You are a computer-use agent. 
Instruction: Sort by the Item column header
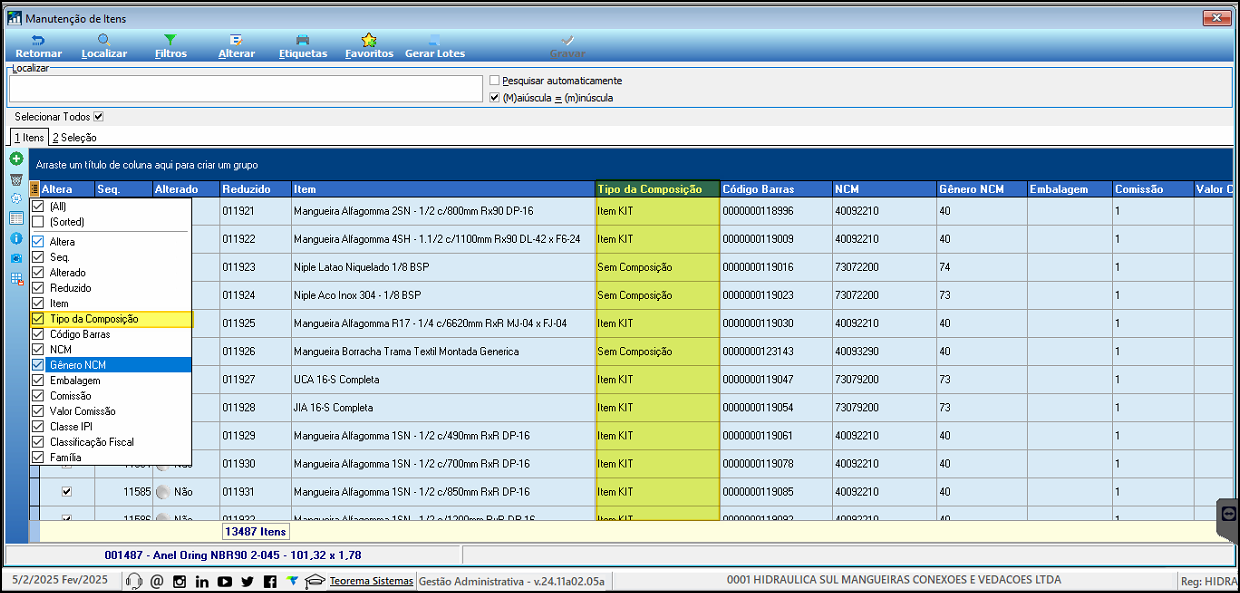click(x=443, y=189)
